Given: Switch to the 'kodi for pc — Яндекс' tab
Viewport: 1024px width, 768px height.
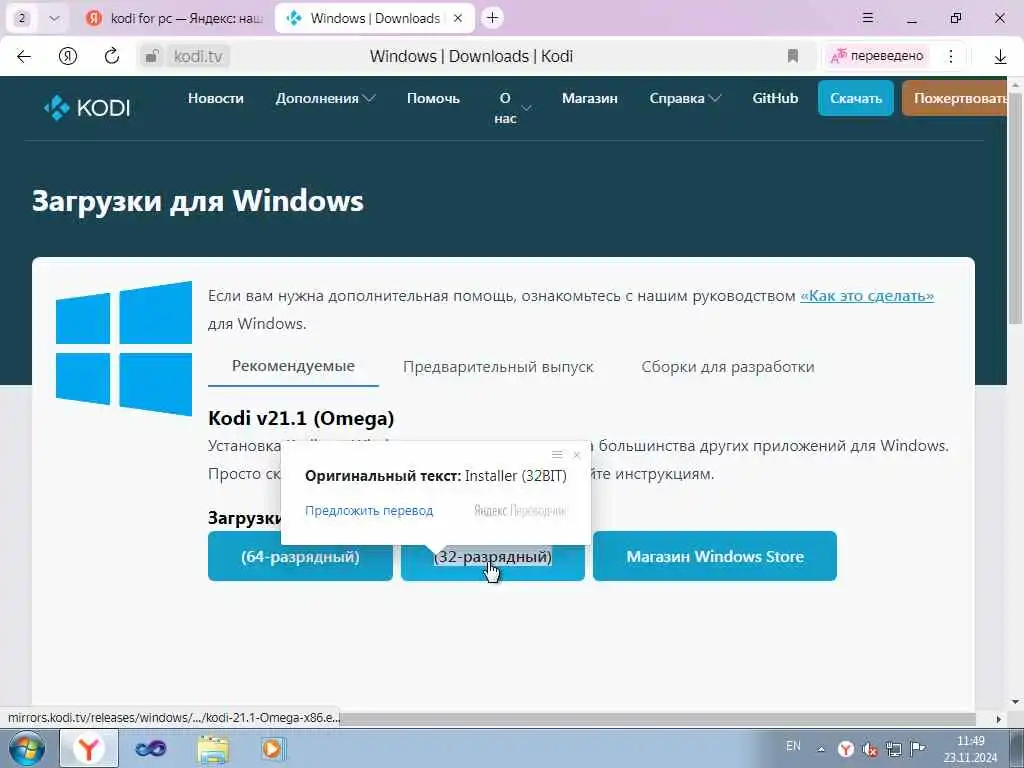Looking at the screenshot, I should point(175,18).
